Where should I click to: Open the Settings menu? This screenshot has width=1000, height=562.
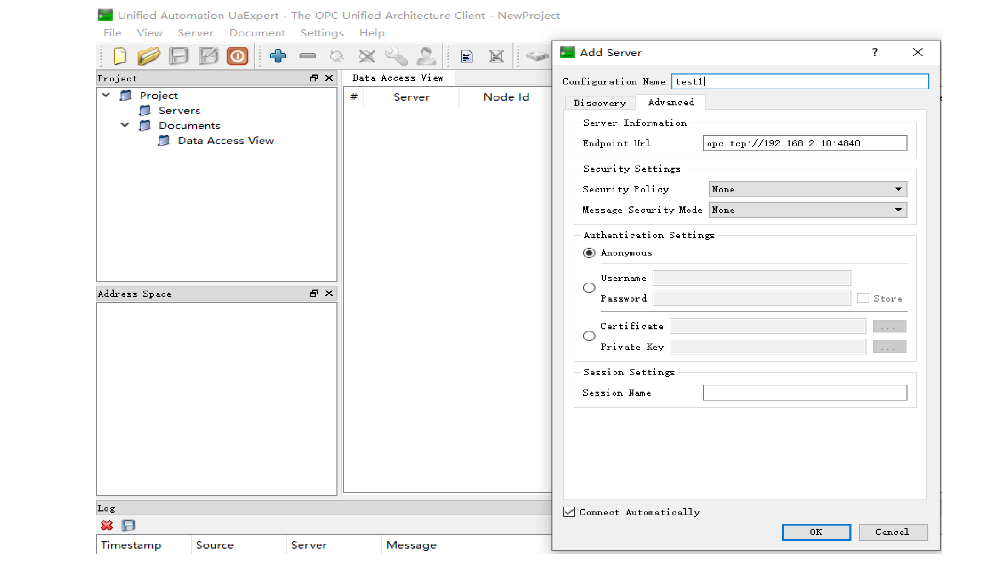pos(321,33)
